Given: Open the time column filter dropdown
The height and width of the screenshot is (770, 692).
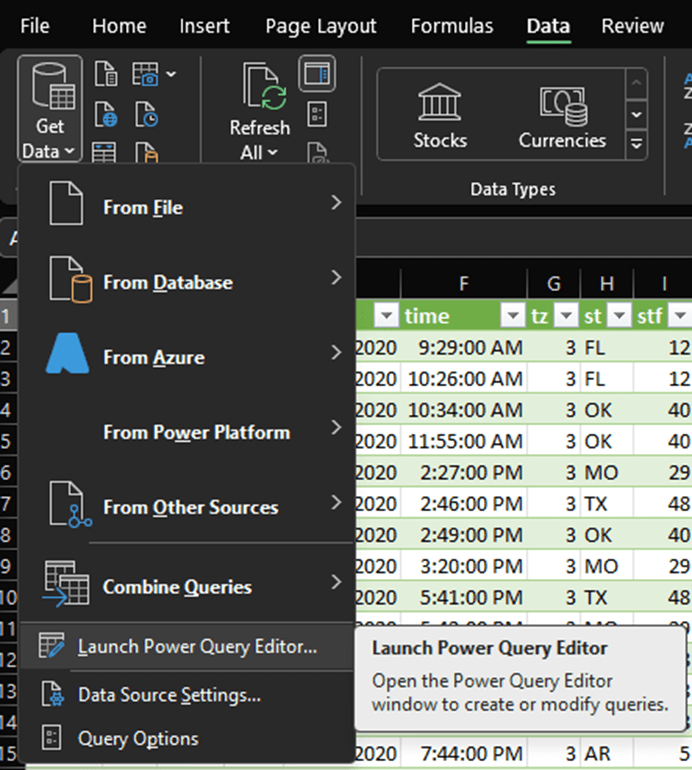Looking at the screenshot, I should (x=513, y=317).
